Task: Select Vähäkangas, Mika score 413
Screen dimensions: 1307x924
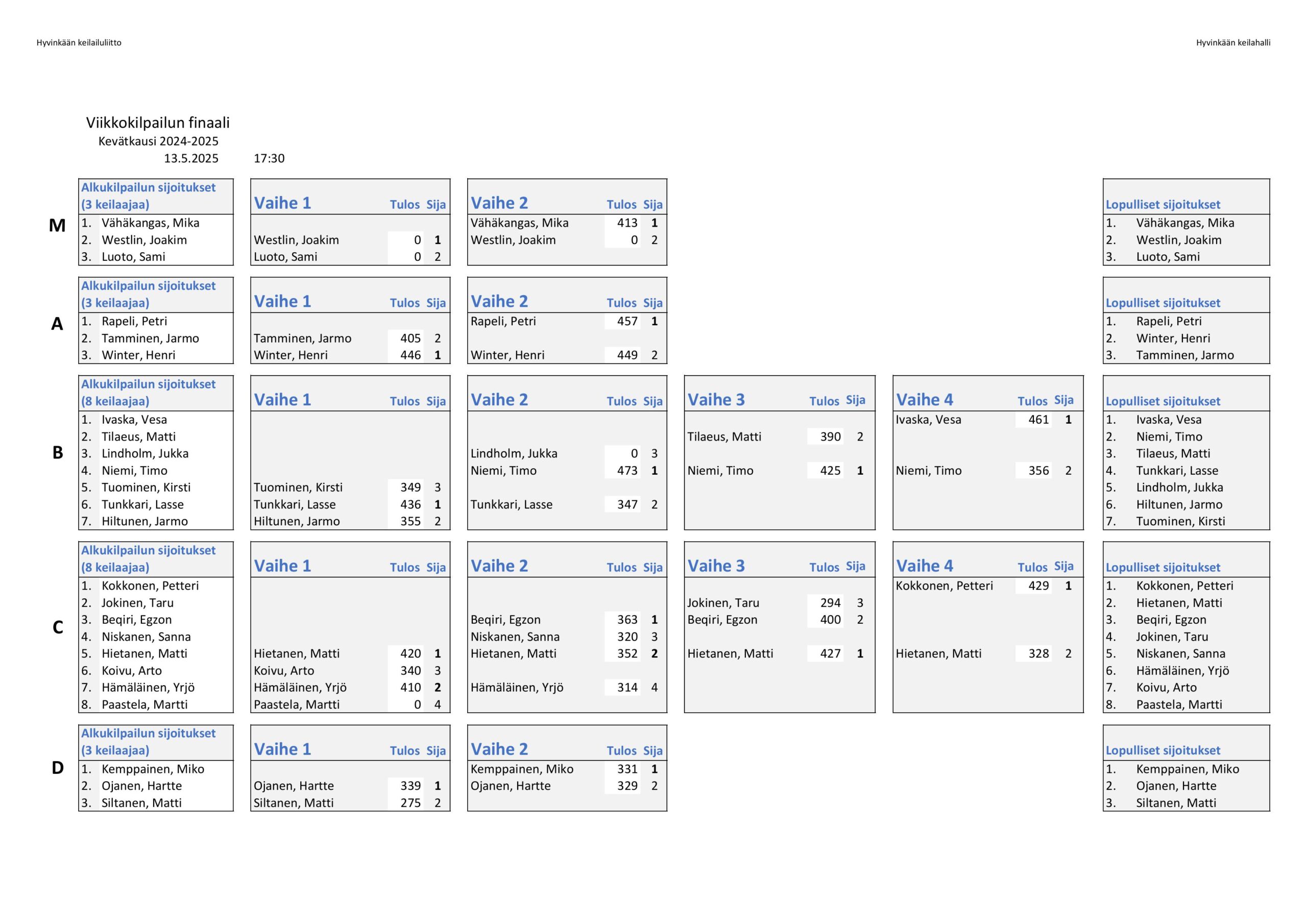Action: click(627, 223)
